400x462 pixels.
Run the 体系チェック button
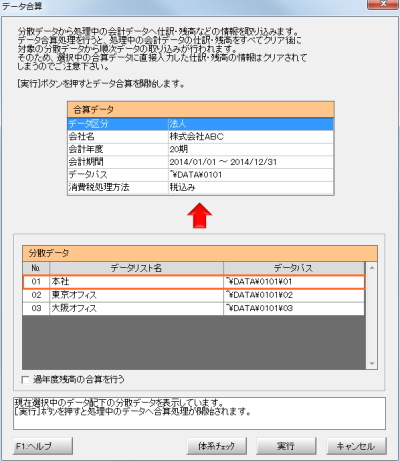(x=217, y=446)
